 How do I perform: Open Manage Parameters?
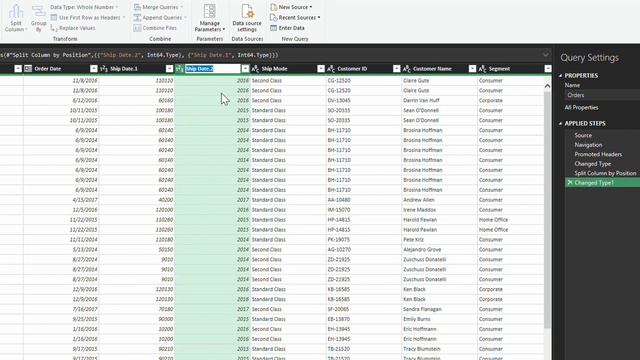coord(210,19)
